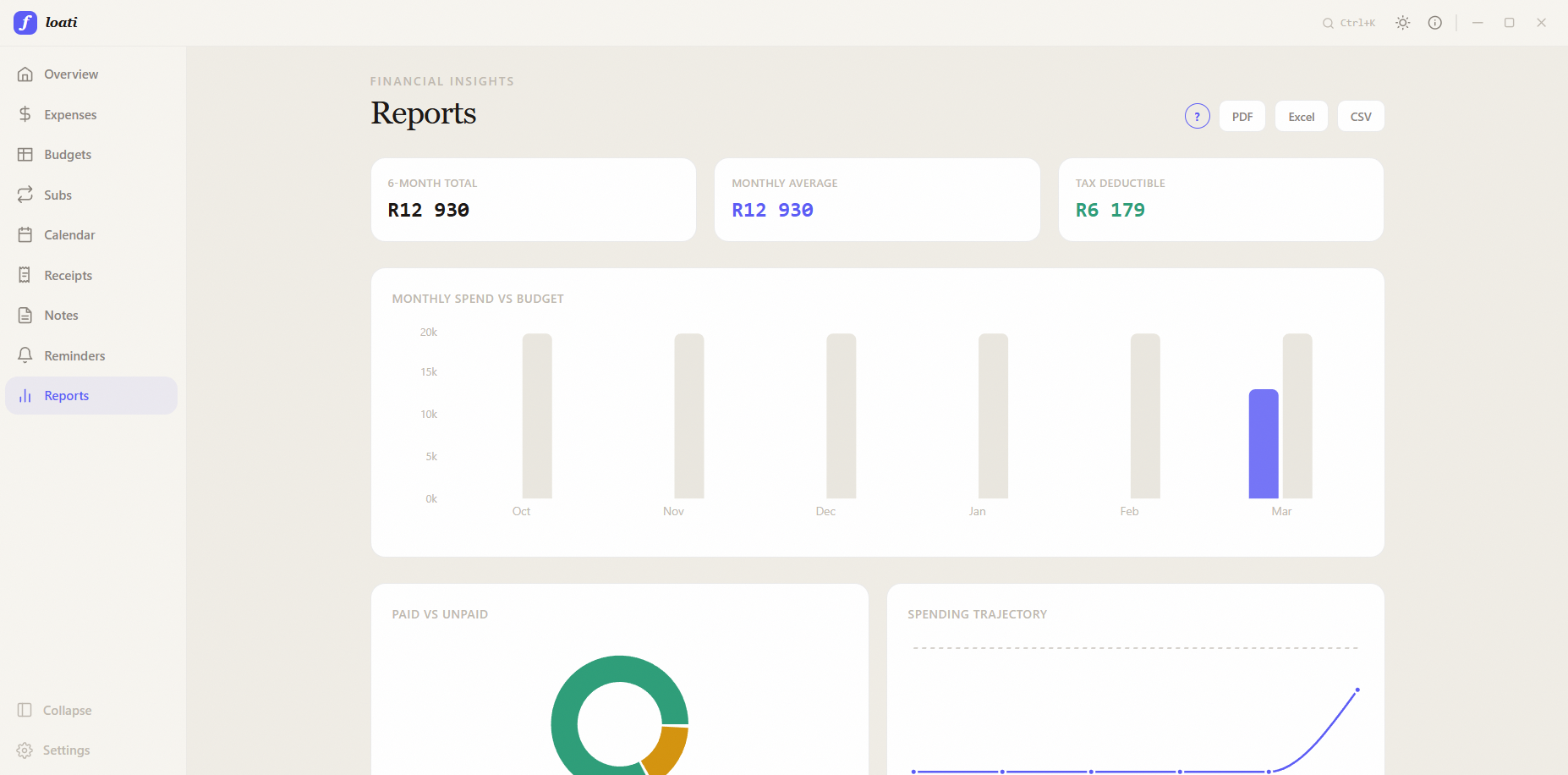The height and width of the screenshot is (775, 1568).
Task: Click the search magnifier icon
Action: (1328, 24)
